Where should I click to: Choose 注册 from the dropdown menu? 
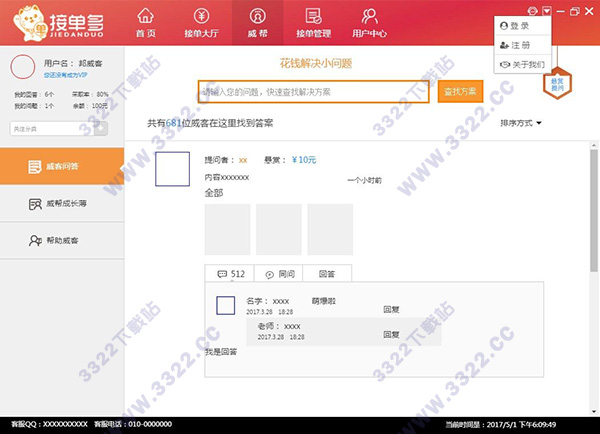523,45
